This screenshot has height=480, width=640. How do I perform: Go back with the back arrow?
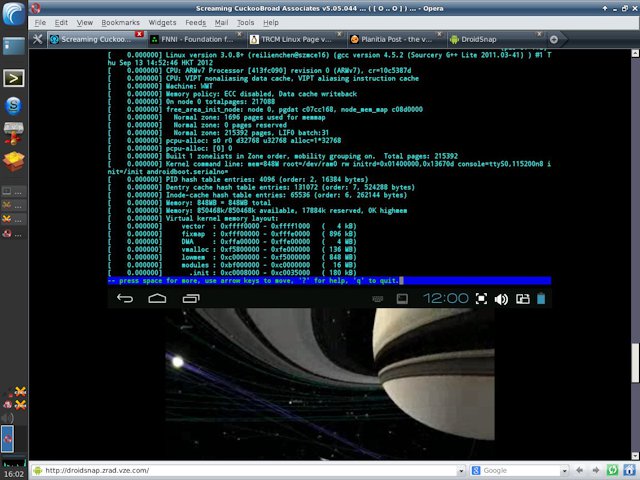[x=579, y=470]
